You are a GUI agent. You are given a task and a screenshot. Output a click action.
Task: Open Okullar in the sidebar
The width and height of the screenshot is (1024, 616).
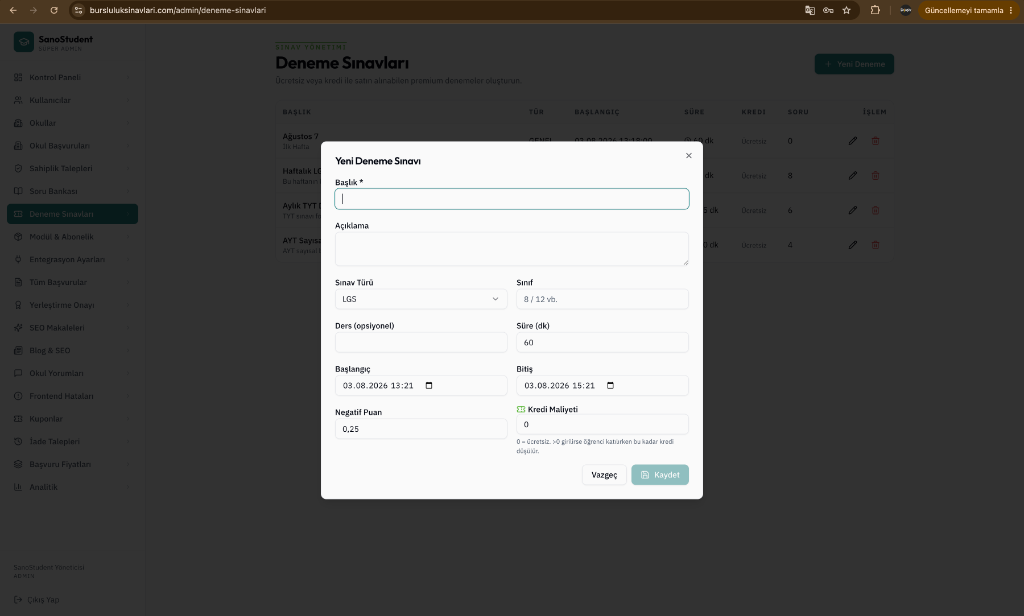click(72, 123)
